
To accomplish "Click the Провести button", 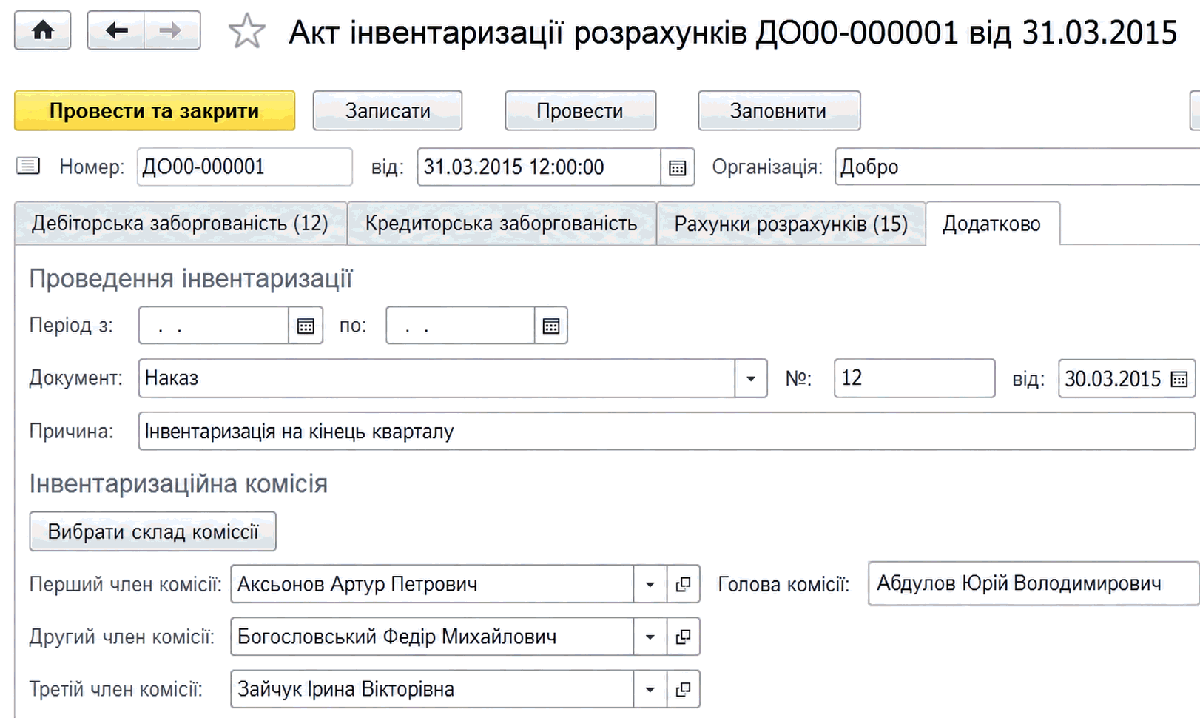I will [580, 111].
